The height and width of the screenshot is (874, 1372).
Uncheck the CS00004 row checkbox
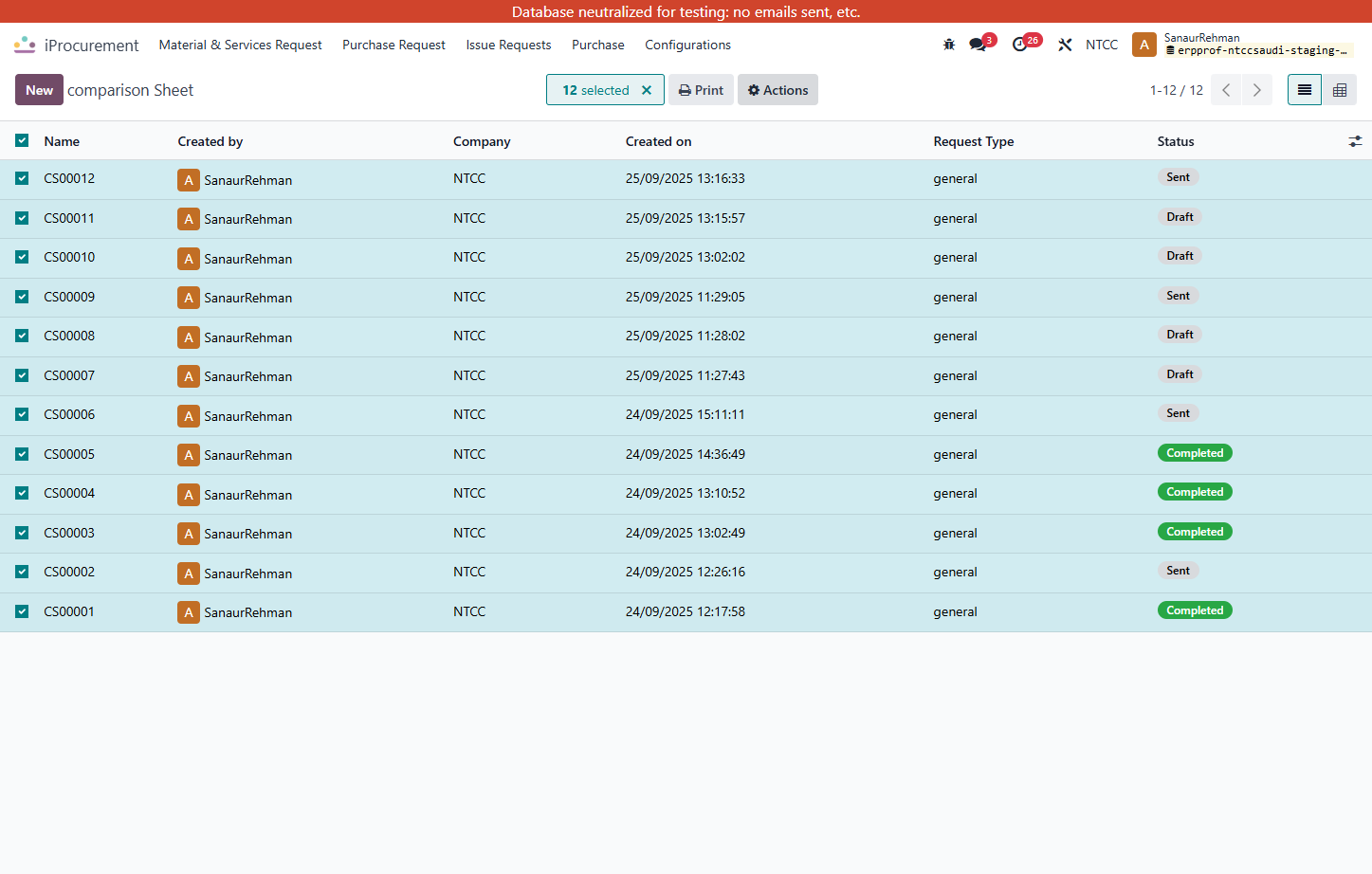tap(22, 493)
